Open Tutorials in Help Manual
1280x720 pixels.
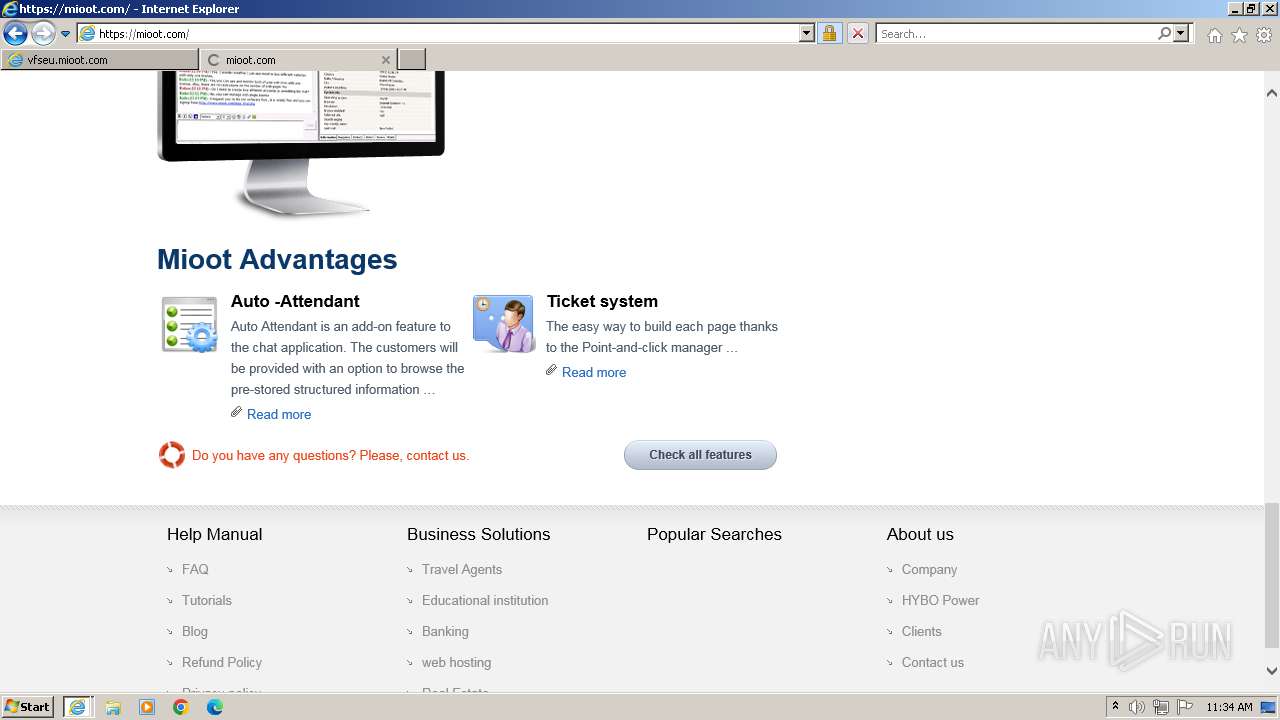(x=207, y=600)
